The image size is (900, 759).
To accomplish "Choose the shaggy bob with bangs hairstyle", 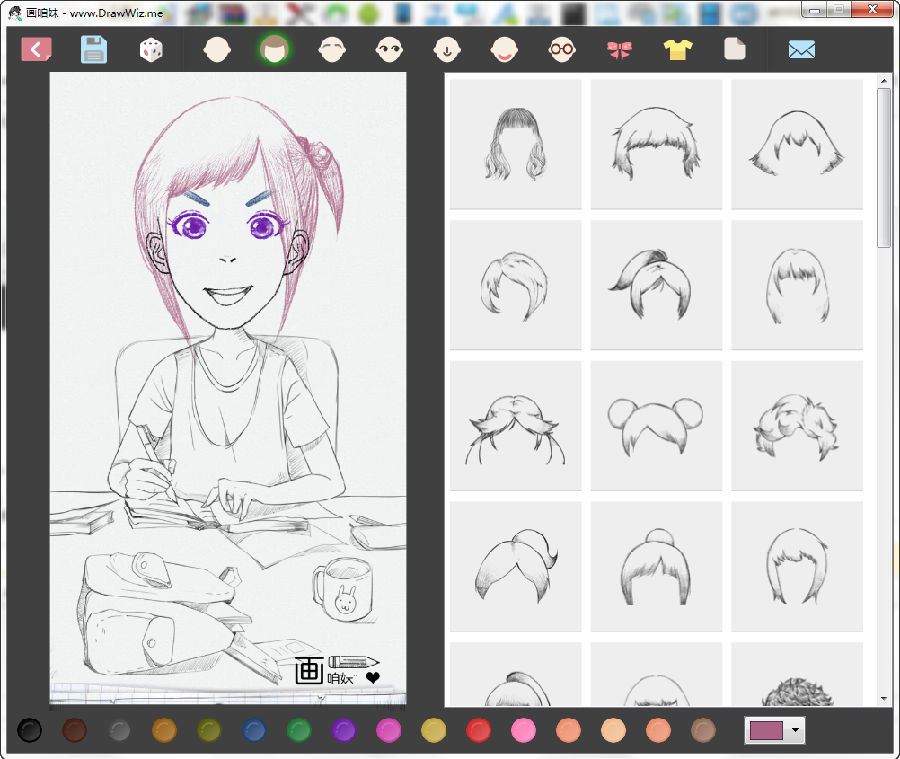I will tap(656, 144).
